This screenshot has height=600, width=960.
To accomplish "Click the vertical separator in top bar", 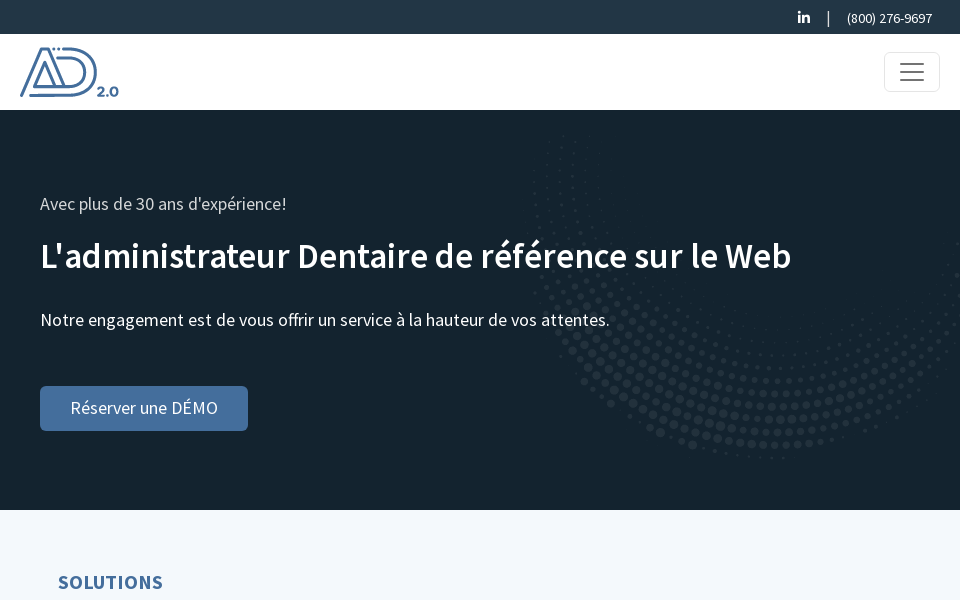I will tap(828, 18).
